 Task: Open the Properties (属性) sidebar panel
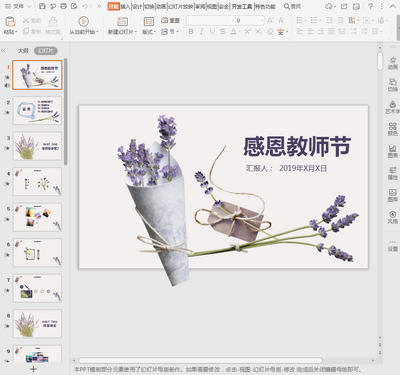[x=393, y=173]
